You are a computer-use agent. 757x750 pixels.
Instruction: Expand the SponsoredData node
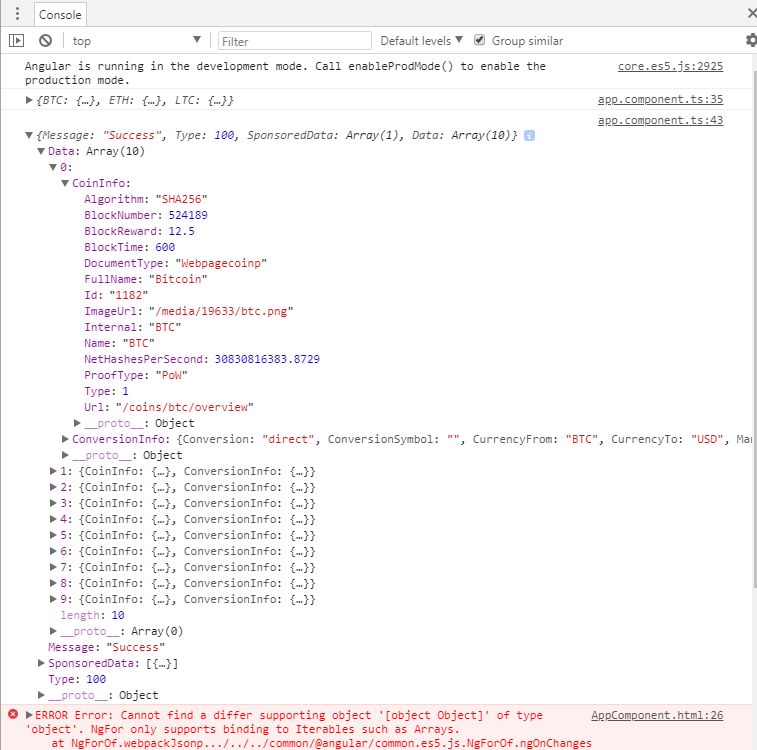pos(42,663)
